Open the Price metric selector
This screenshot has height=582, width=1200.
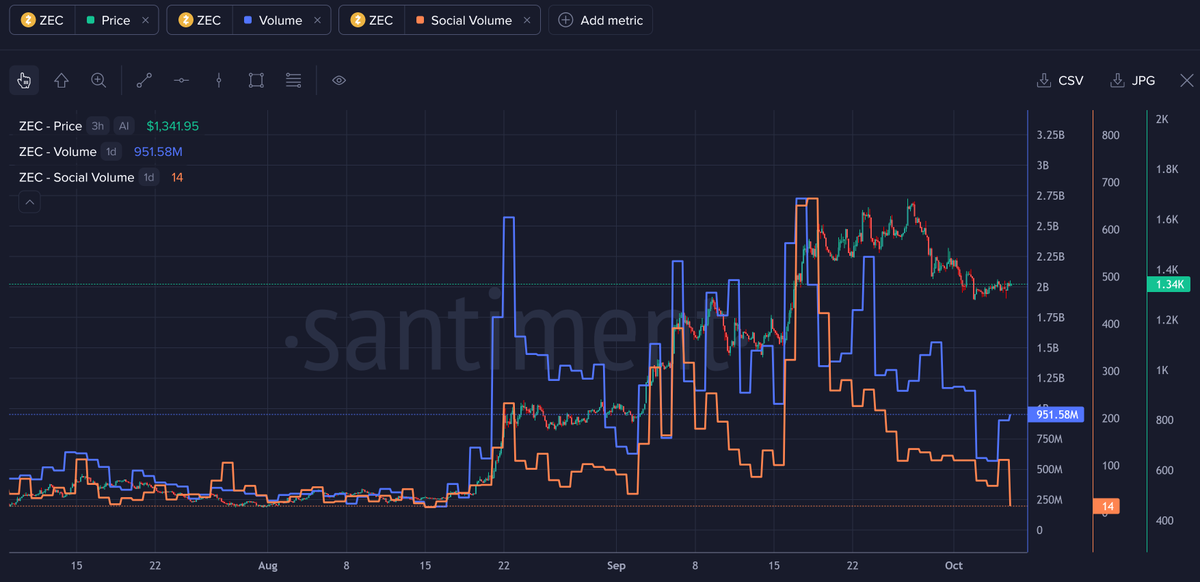point(108,20)
